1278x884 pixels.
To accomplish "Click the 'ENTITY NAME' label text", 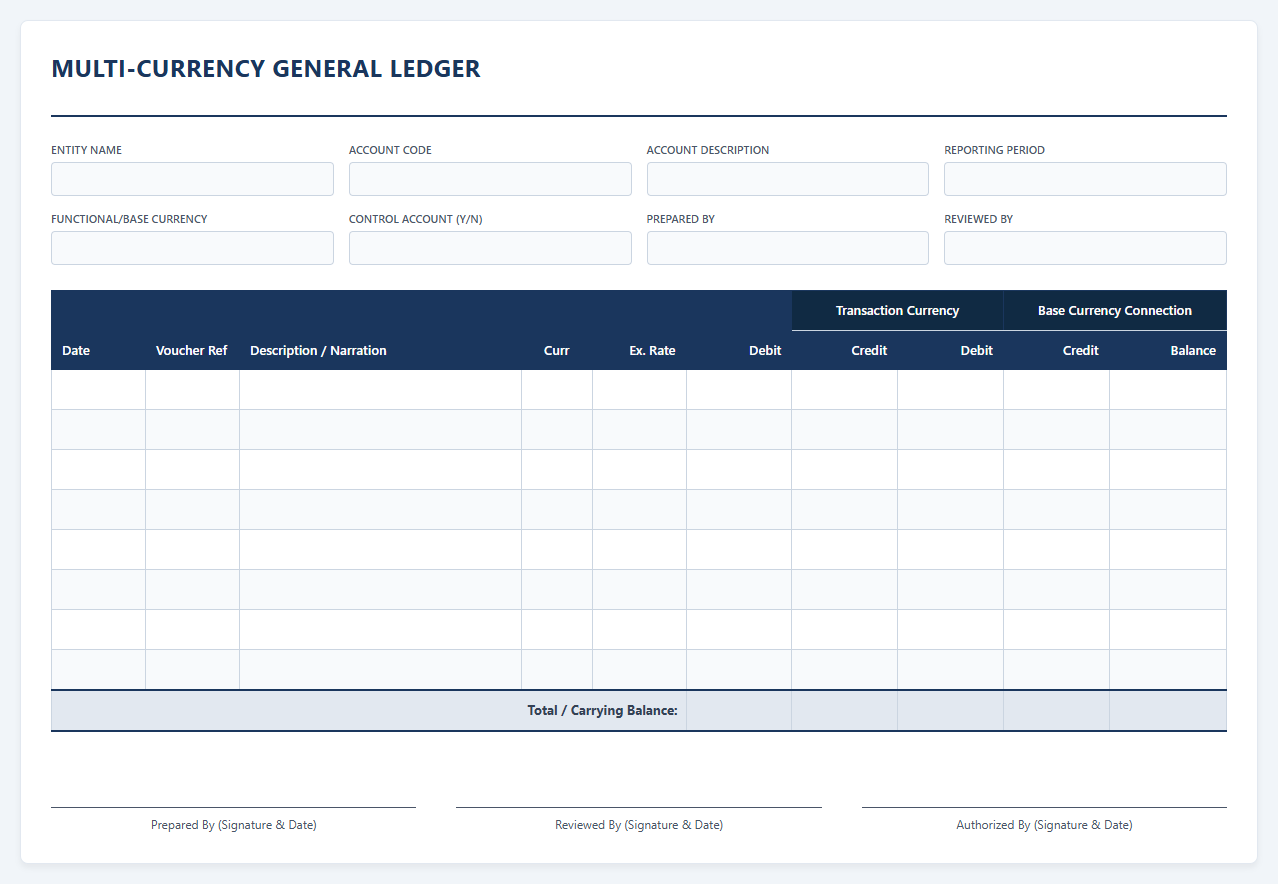I will click(87, 150).
